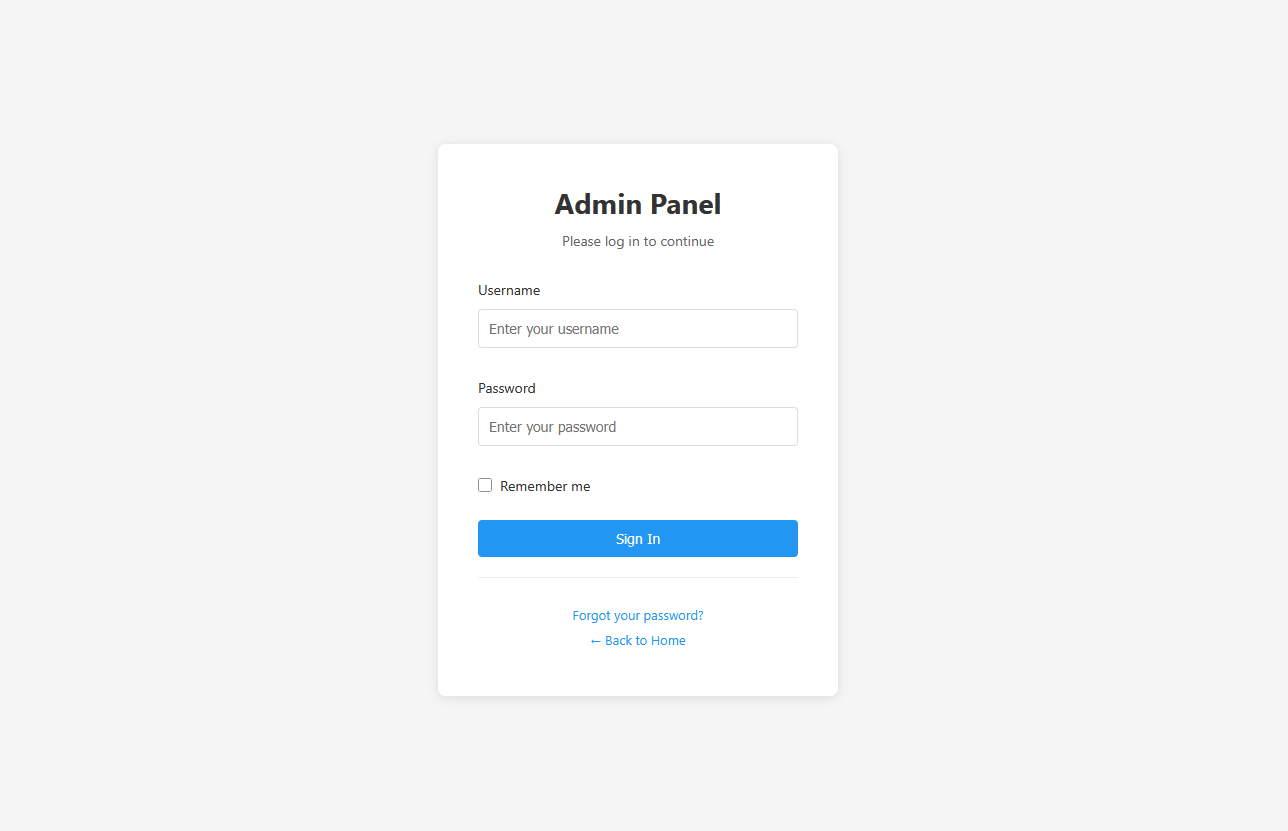
Task: Click the Enter your password placeholder box
Action: (637, 426)
